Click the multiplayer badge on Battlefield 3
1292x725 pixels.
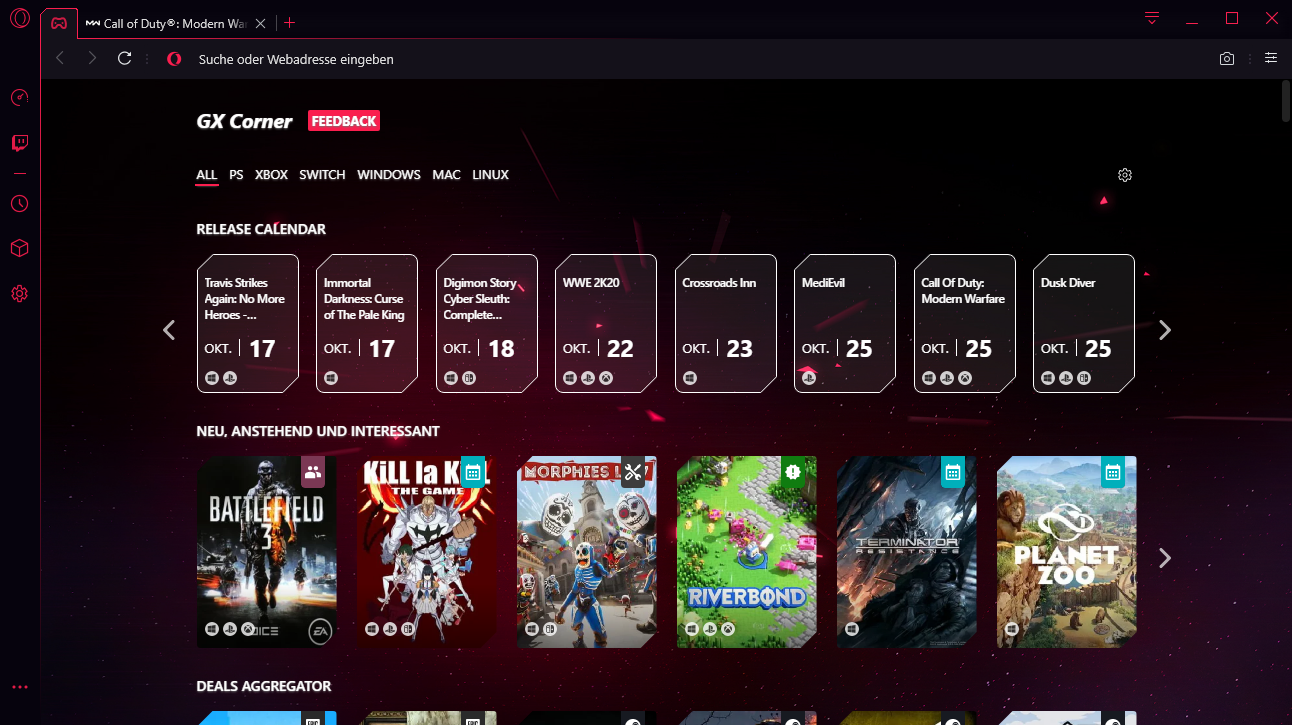tap(313, 472)
